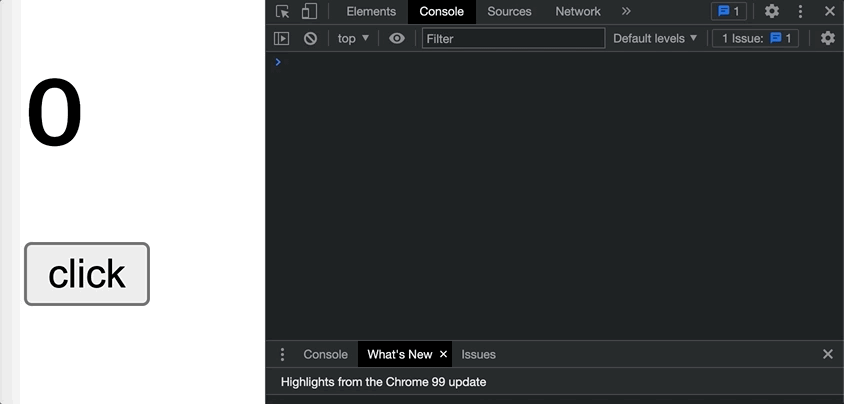Viewport: 844px width, 404px height.
Task: Open the Elements tab
Action: (x=371, y=11)
